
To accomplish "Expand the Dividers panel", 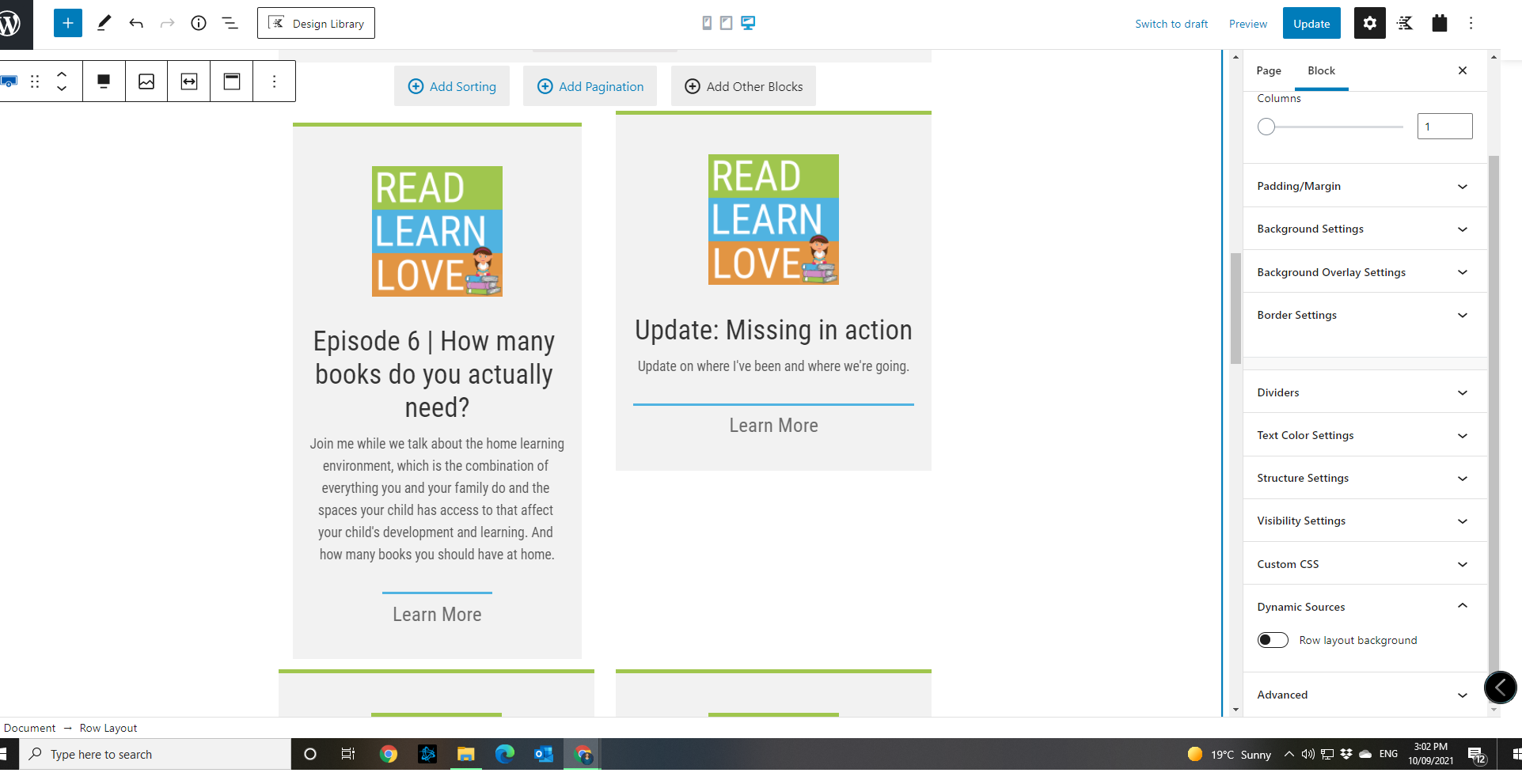I will coord(1365,392).
